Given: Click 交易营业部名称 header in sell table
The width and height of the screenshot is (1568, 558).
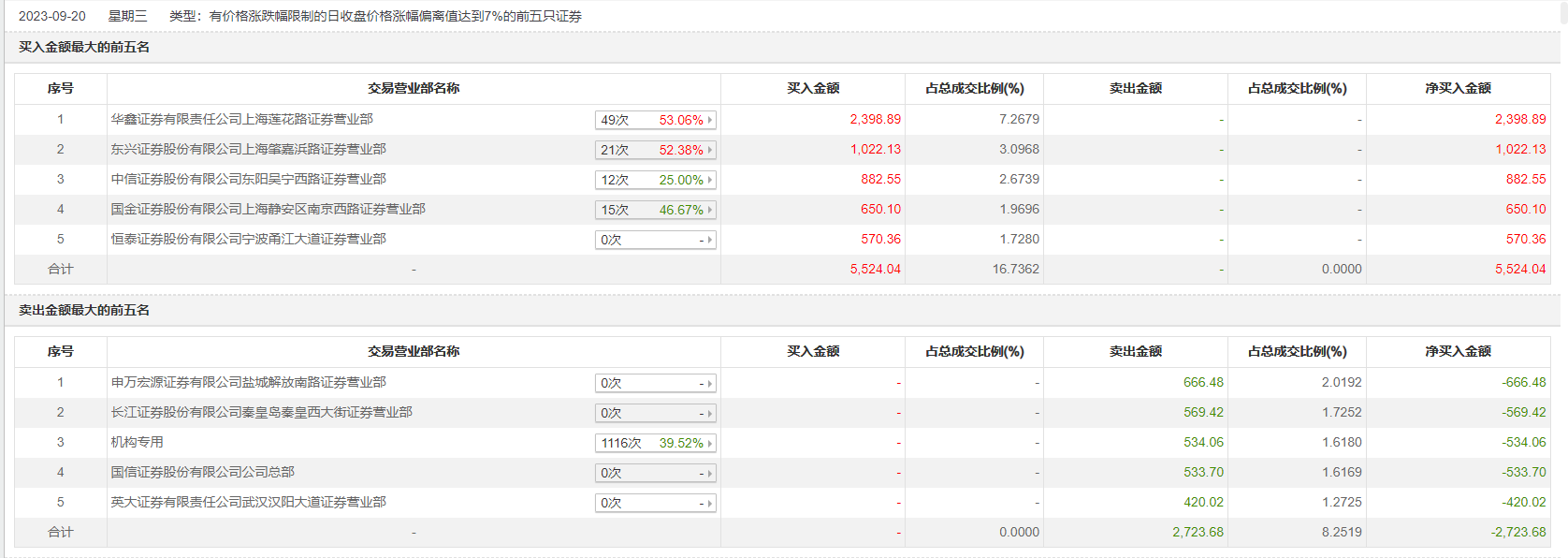Looking at the screenshot, I should [x=414, y=351].
